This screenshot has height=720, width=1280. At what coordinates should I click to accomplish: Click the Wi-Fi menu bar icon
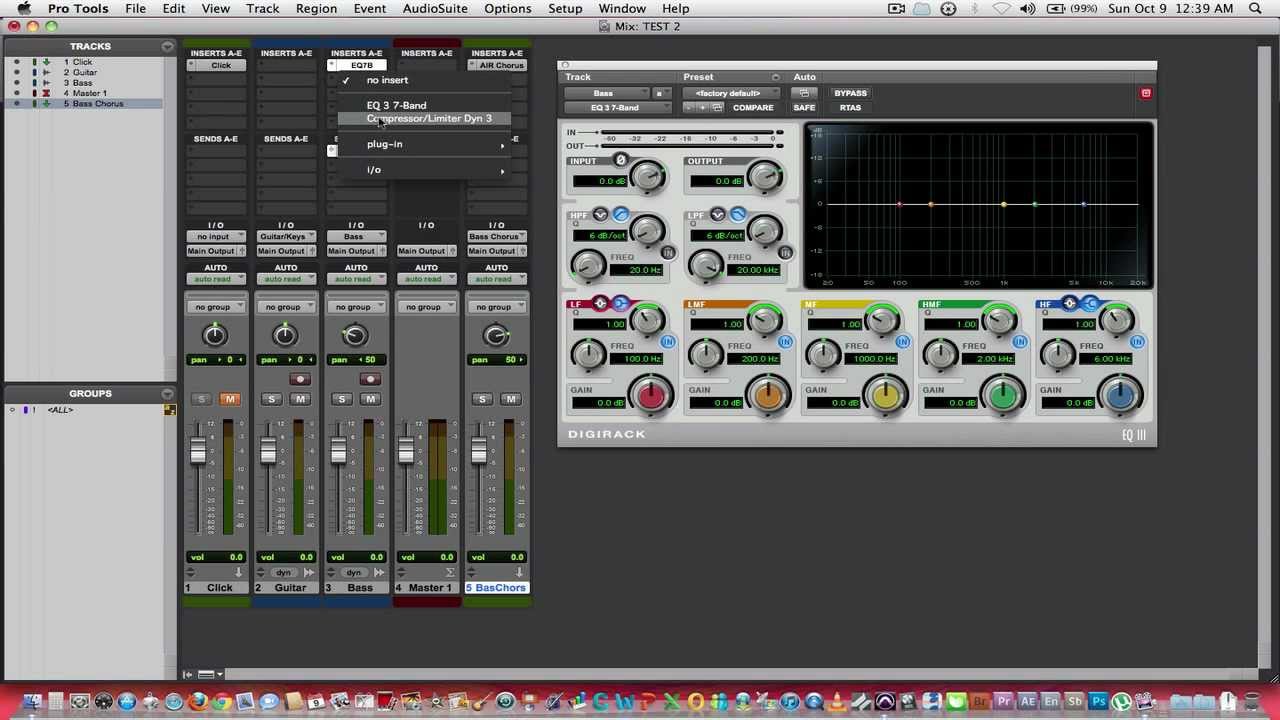pyautogui.click(x=1003, y=8)
